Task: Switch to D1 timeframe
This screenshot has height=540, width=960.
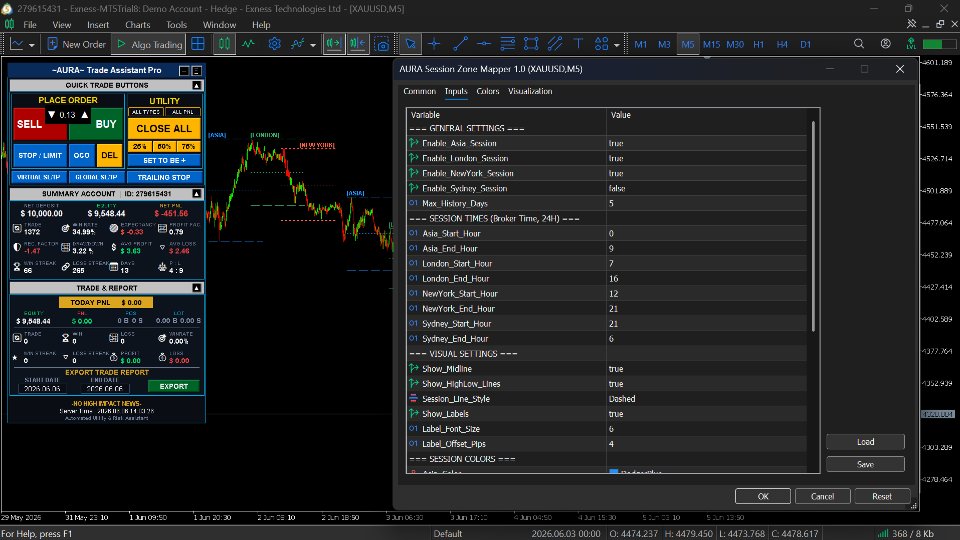Action: pos(805,44)
